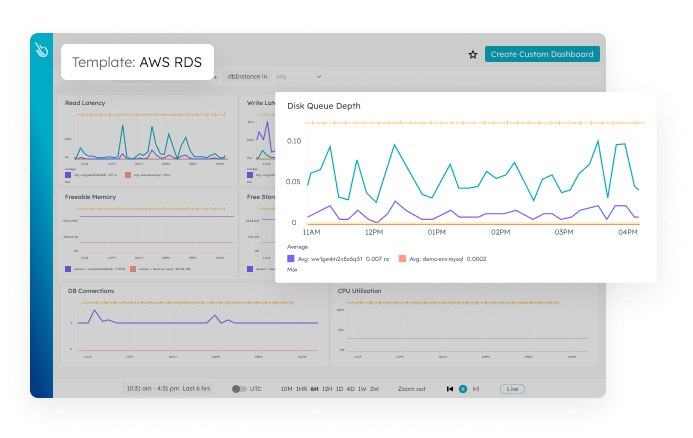Screen dimensions: 693x438
Task: Click the 04PM axis label in Disk Queue Depth
Action: click(628, 232)
